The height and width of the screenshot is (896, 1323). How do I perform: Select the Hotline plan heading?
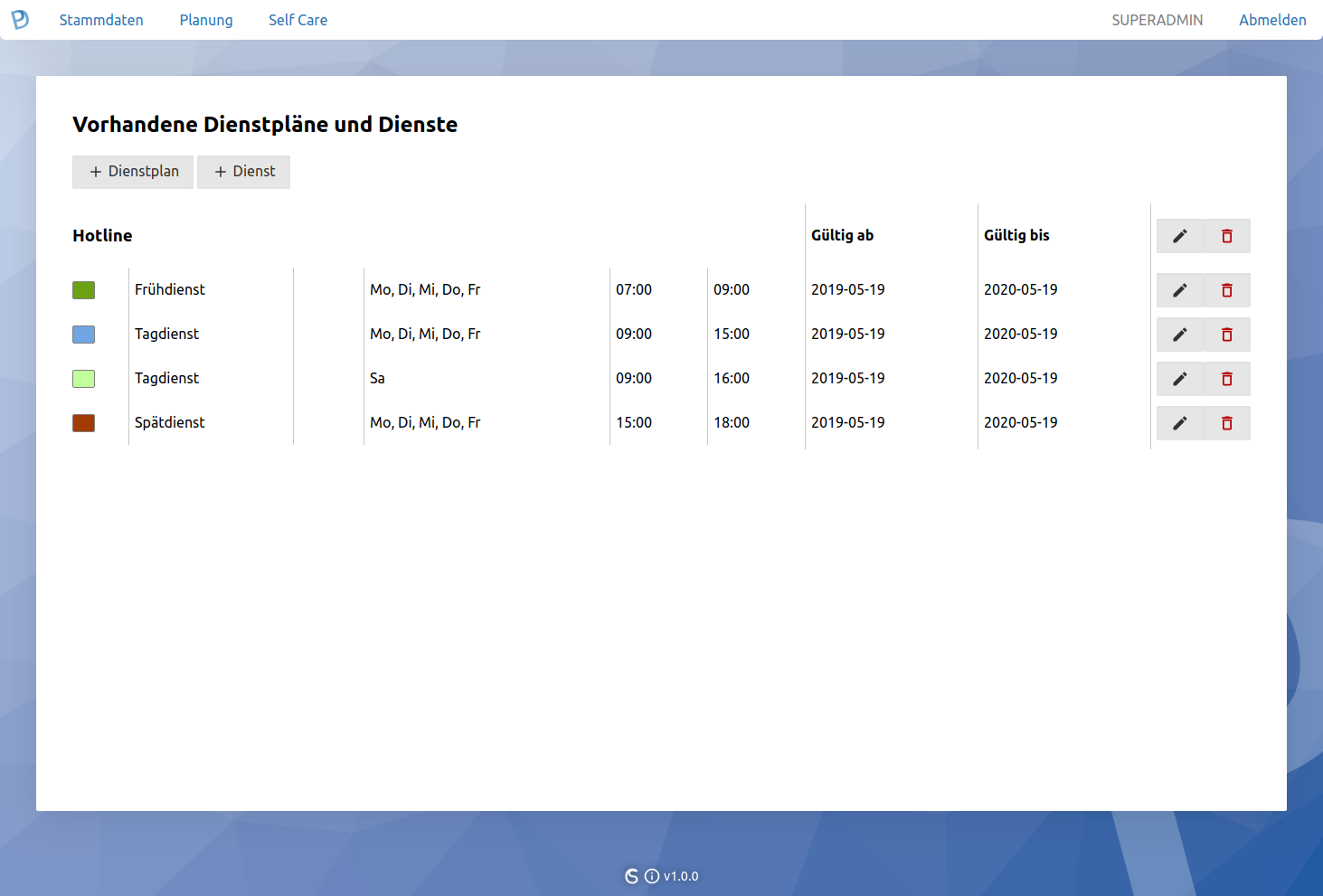(102, 236)
